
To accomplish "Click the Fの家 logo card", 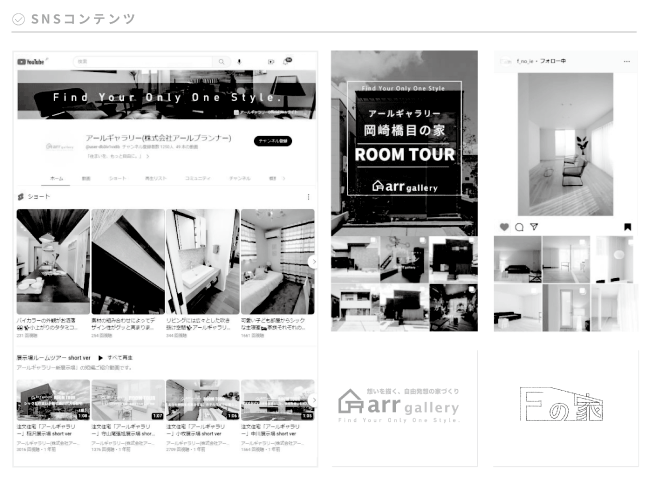I will coord(565,407).
